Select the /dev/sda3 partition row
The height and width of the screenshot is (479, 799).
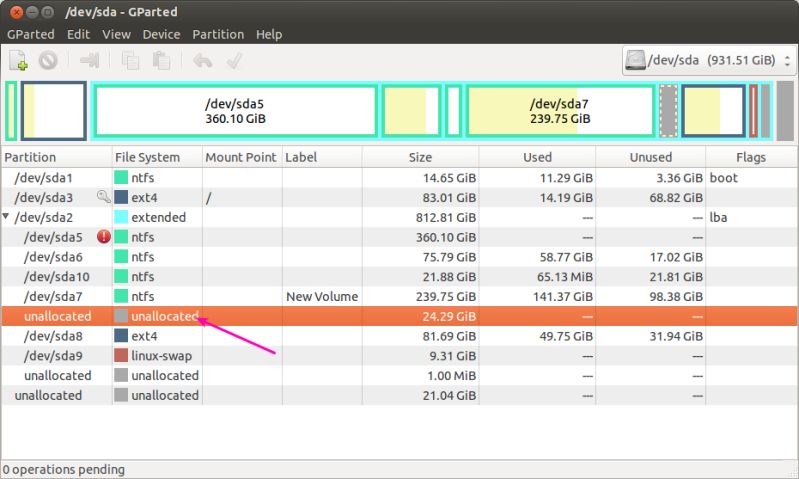click(x=400, y=197)
